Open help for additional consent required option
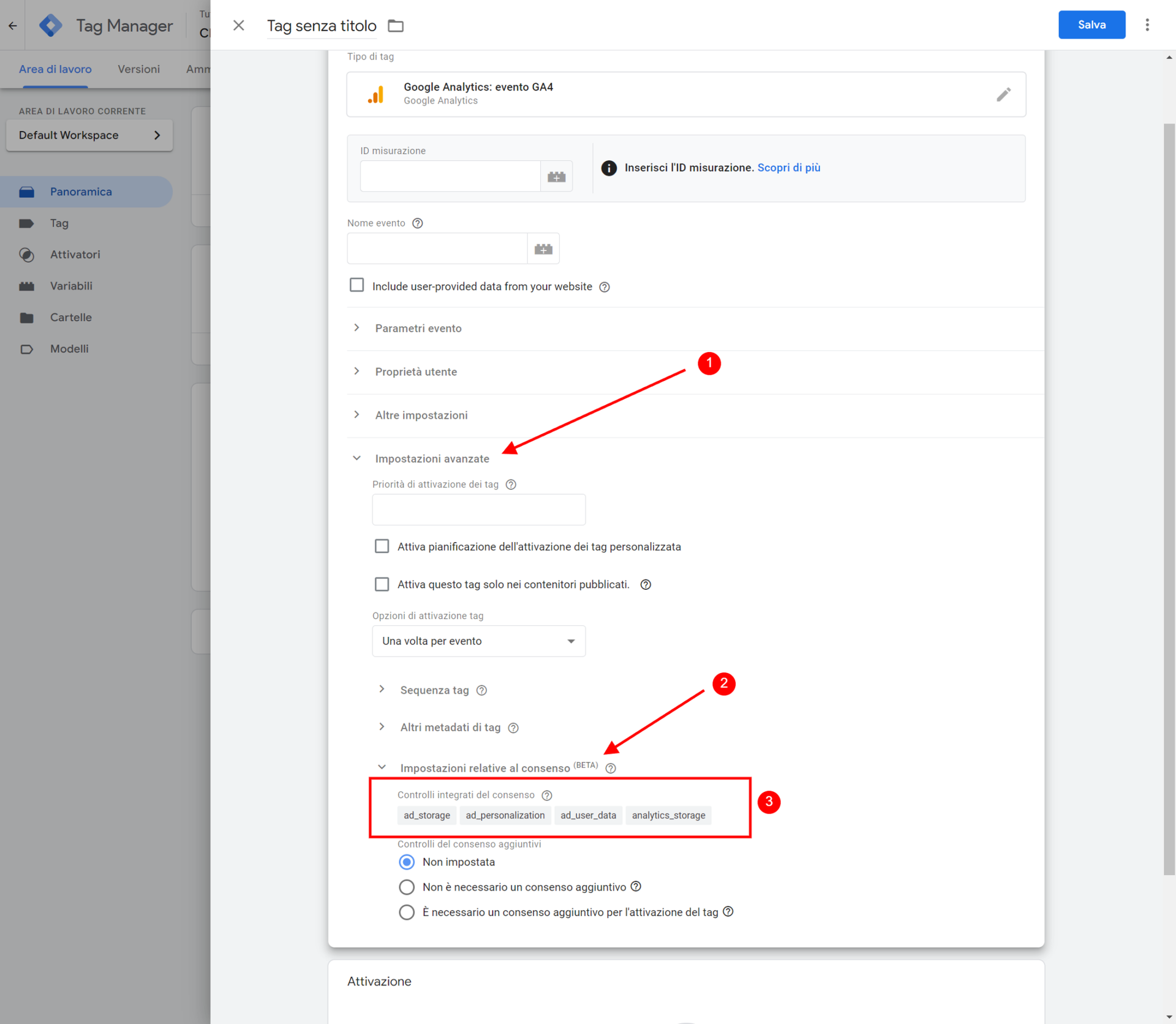 click(x=728, y=911)
